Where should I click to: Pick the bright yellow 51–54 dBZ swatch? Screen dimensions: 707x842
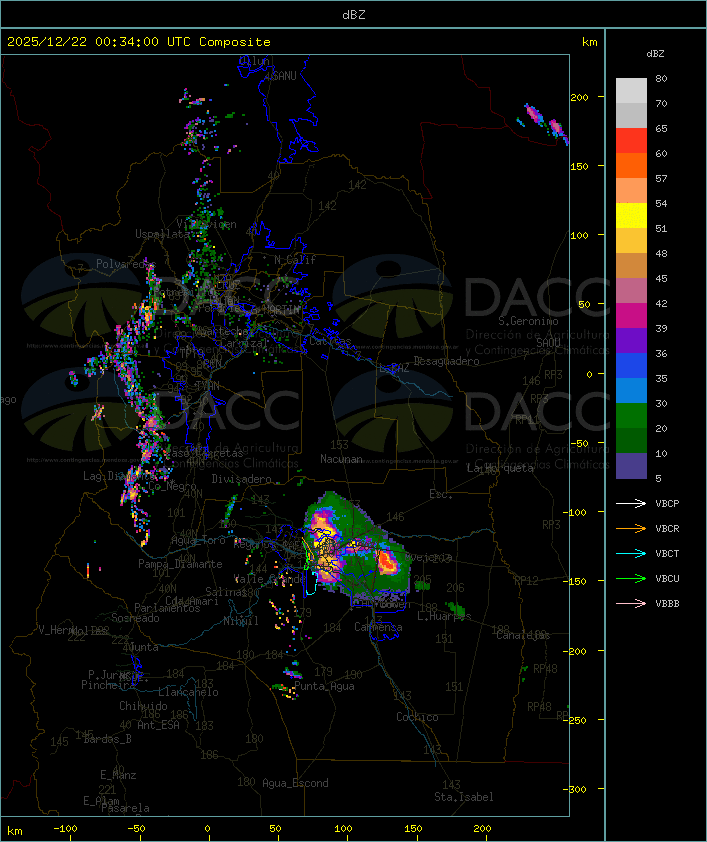point(631,215)
